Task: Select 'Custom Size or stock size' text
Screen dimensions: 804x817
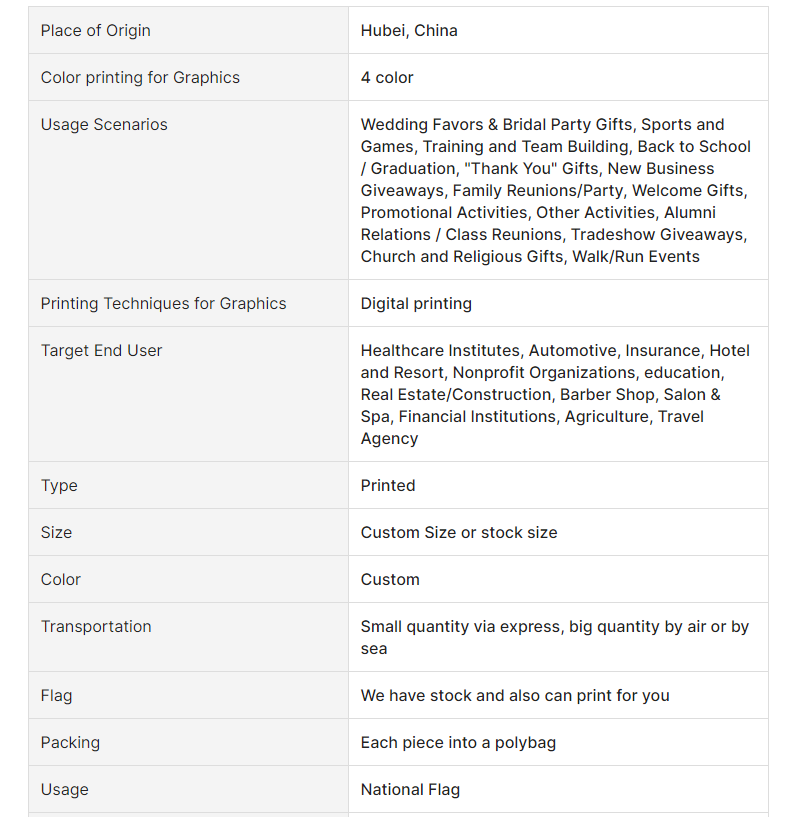Action: [x=459, y=533]
